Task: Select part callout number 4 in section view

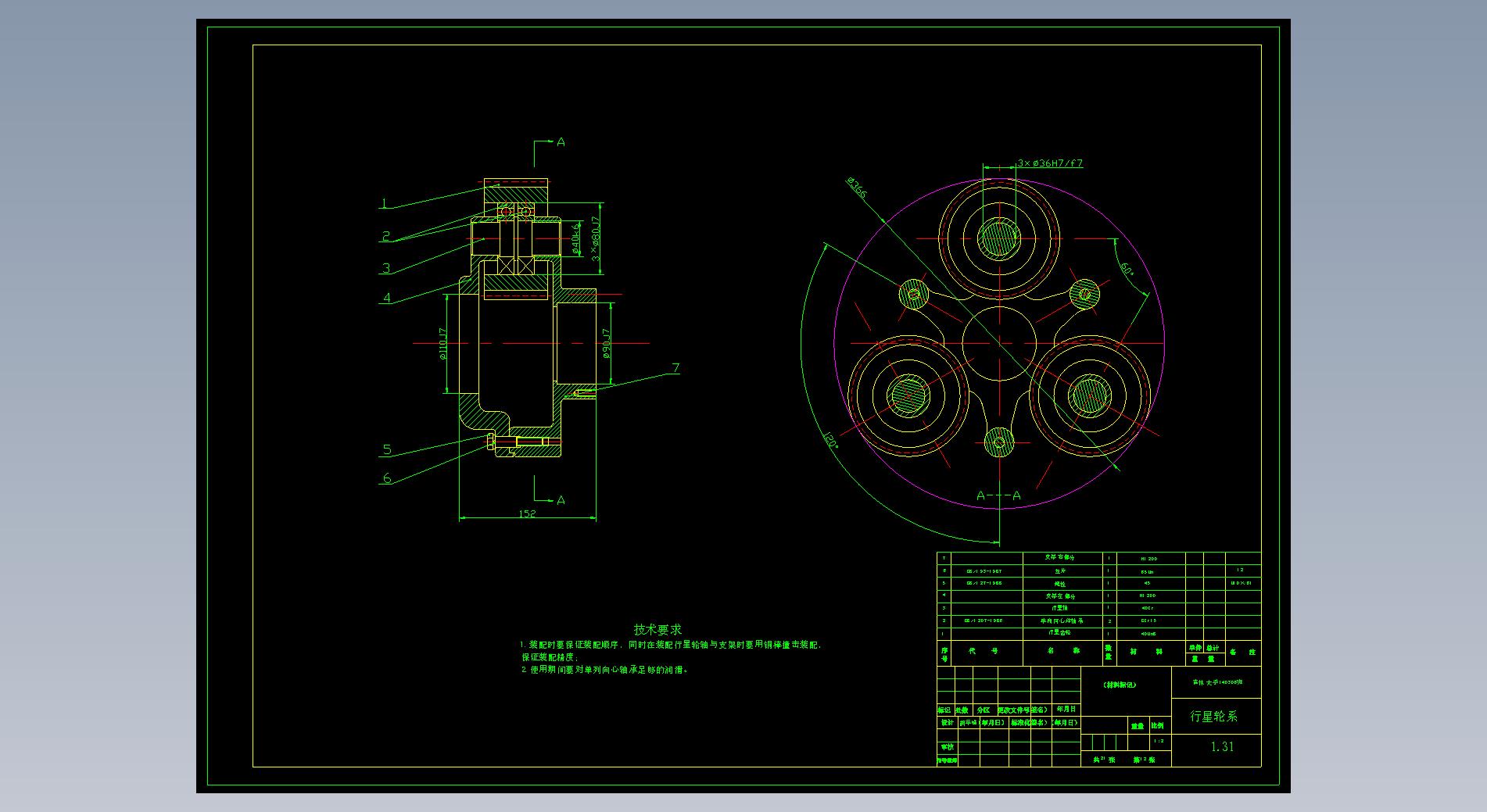Action: click(x=386, y=298)
